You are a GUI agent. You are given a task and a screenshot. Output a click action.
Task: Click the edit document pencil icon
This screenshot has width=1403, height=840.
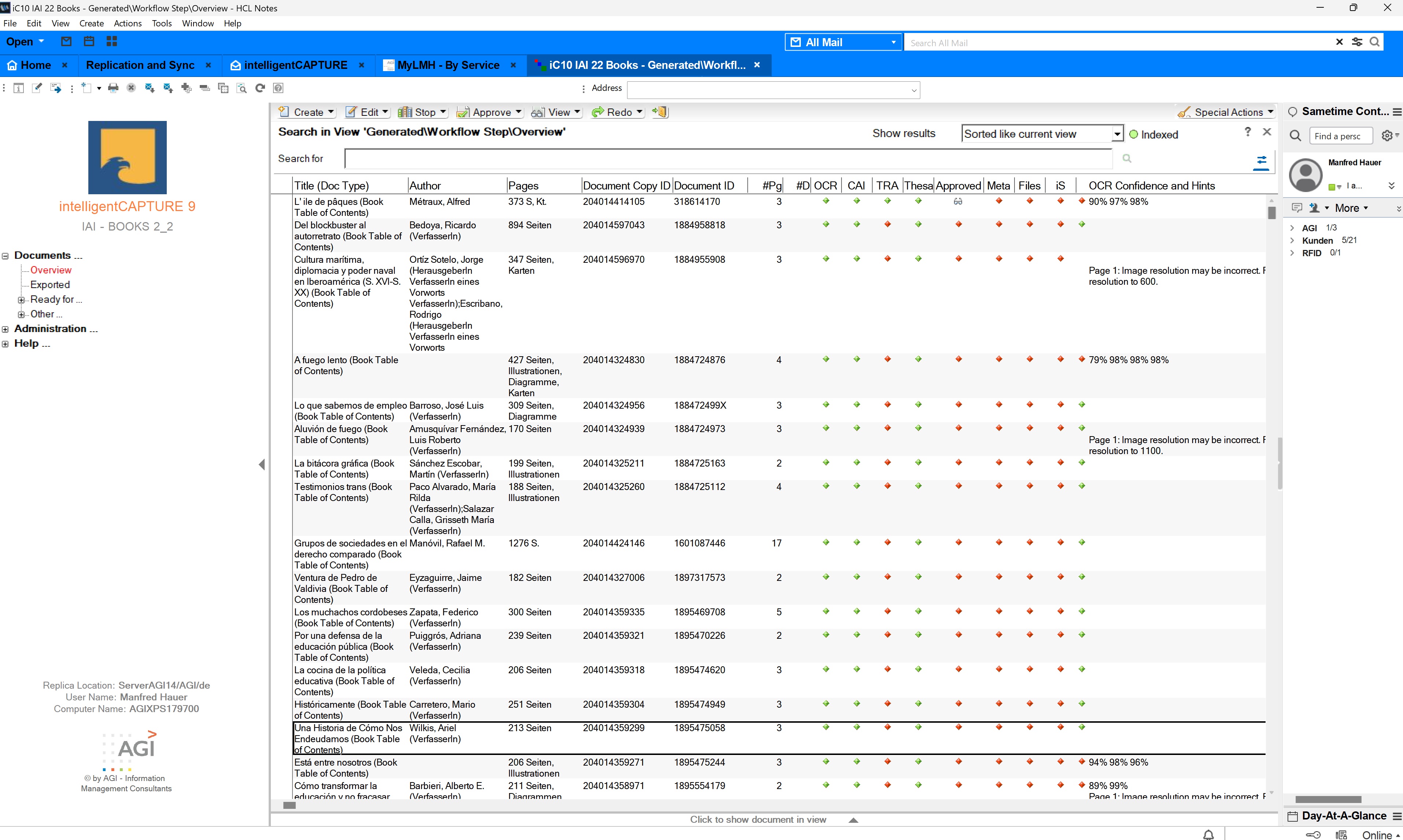(37, 88)
